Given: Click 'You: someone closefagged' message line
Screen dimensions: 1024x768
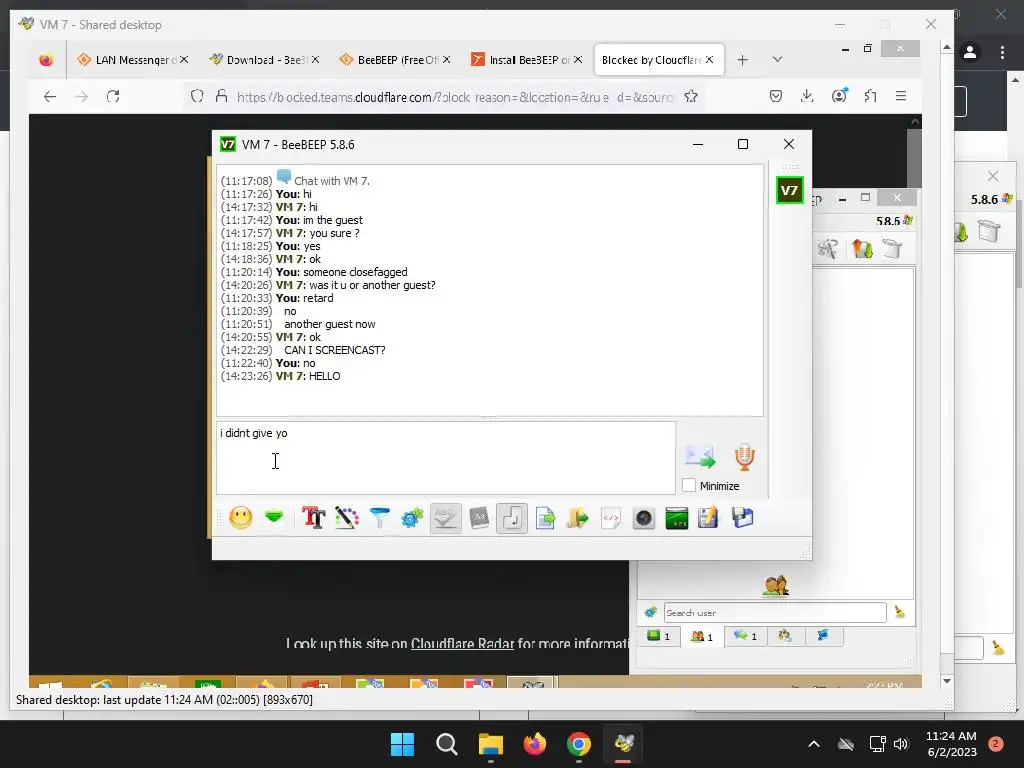Looking at the screenshot, I should (x=342, y=272).
